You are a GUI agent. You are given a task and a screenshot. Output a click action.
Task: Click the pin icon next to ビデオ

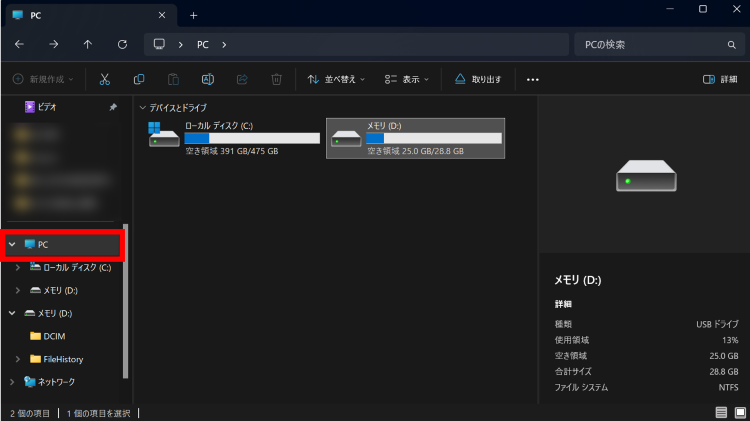coord(113,107)
